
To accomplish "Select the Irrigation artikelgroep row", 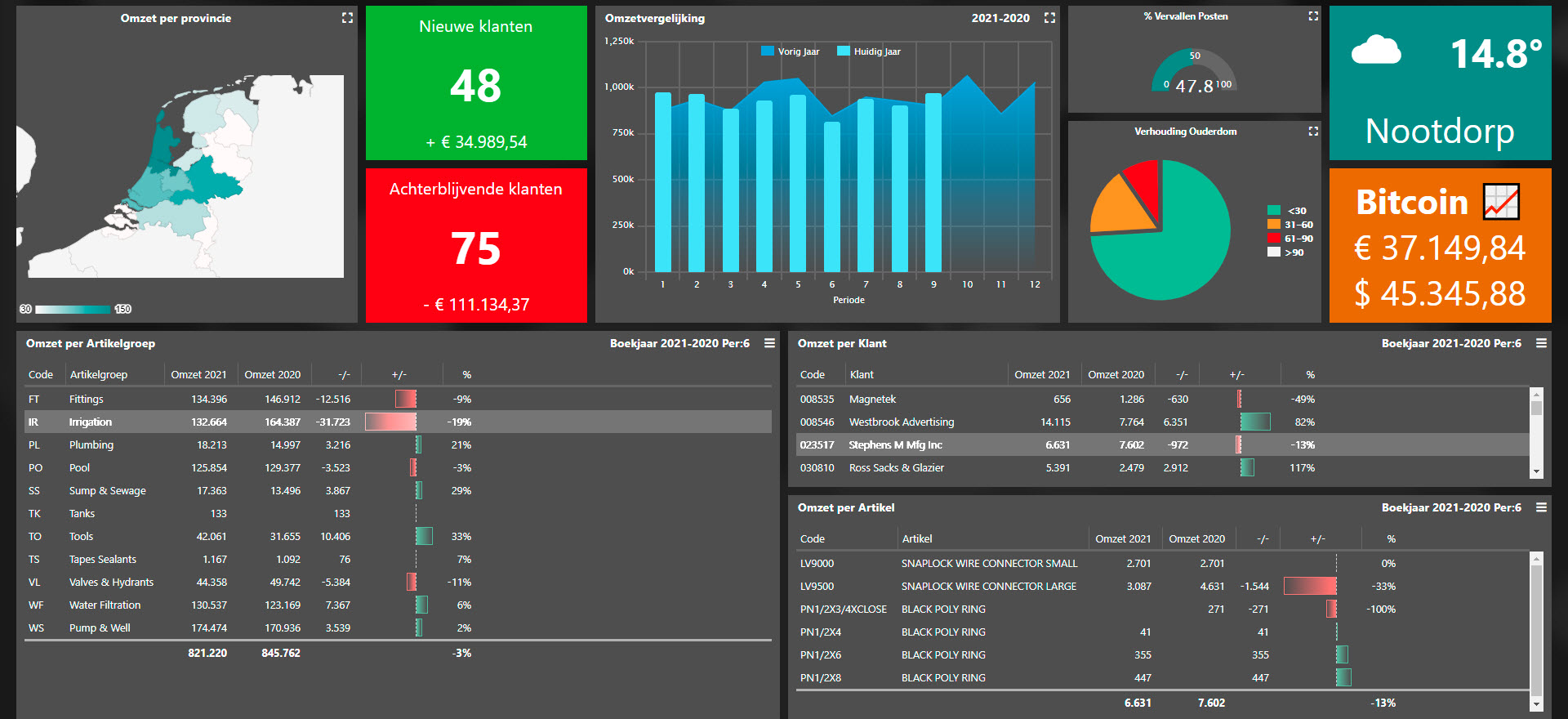I will pyautogui.click(x=90, y=422).
